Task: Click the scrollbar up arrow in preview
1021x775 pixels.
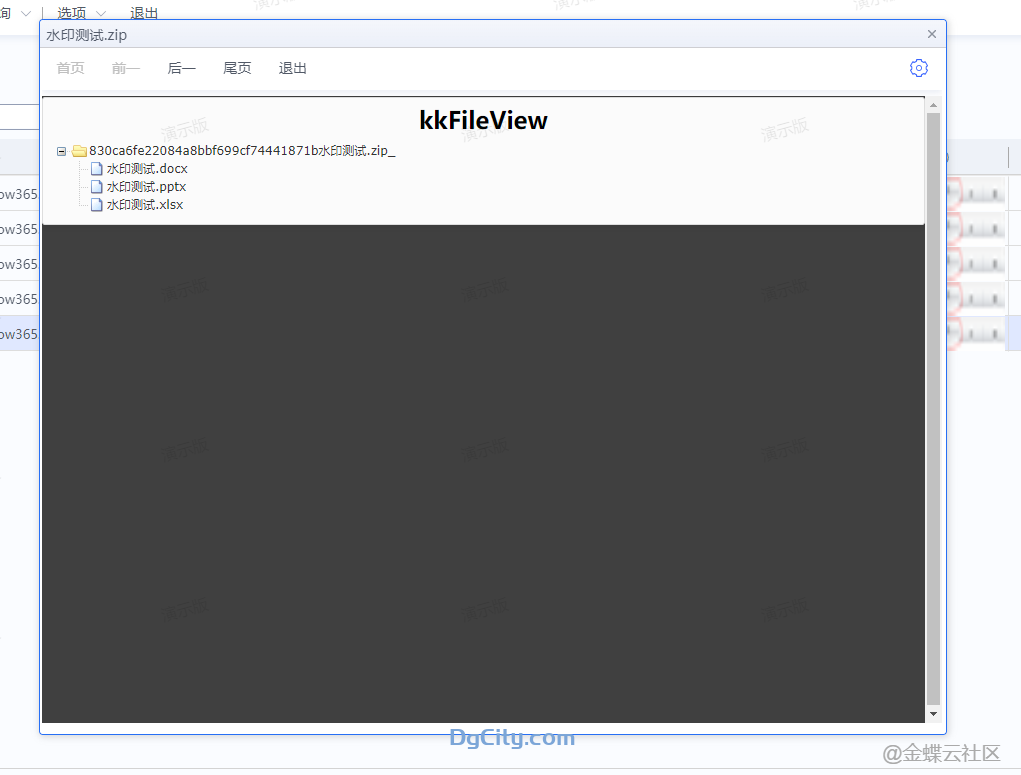Action: (934, 105)
